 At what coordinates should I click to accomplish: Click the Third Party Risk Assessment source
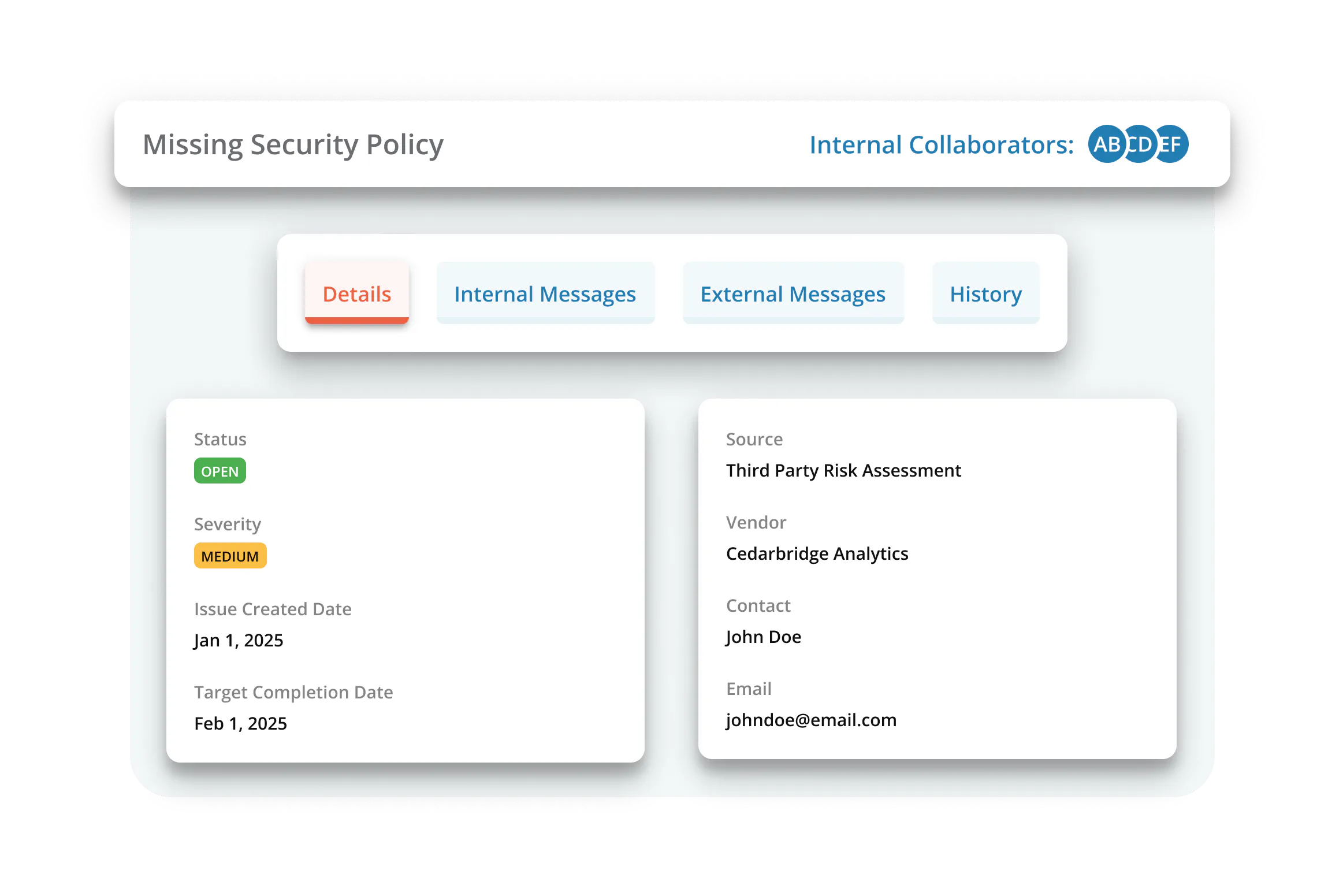click(x=843, y=470)
